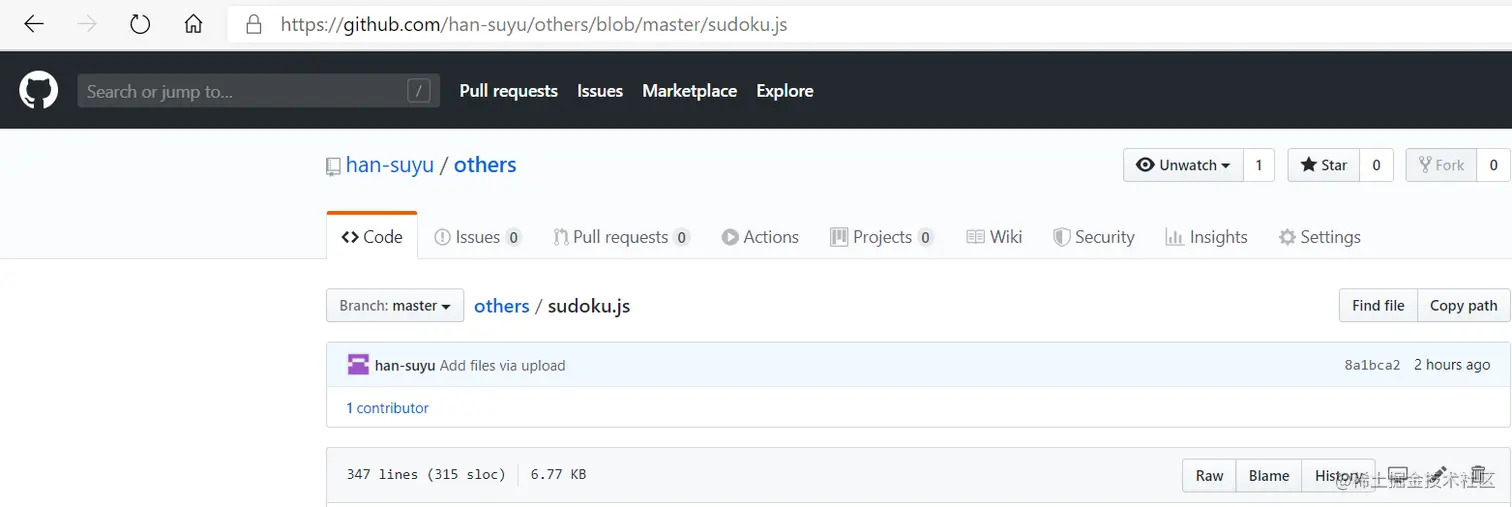
Task: View the stargazers count 0
Action: (1376, 165)
